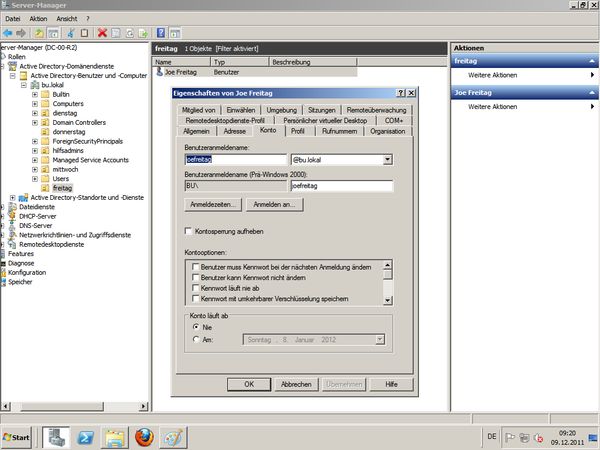
Task: Select the 'Am:' expiration radio button
Action: pos(195,339)
